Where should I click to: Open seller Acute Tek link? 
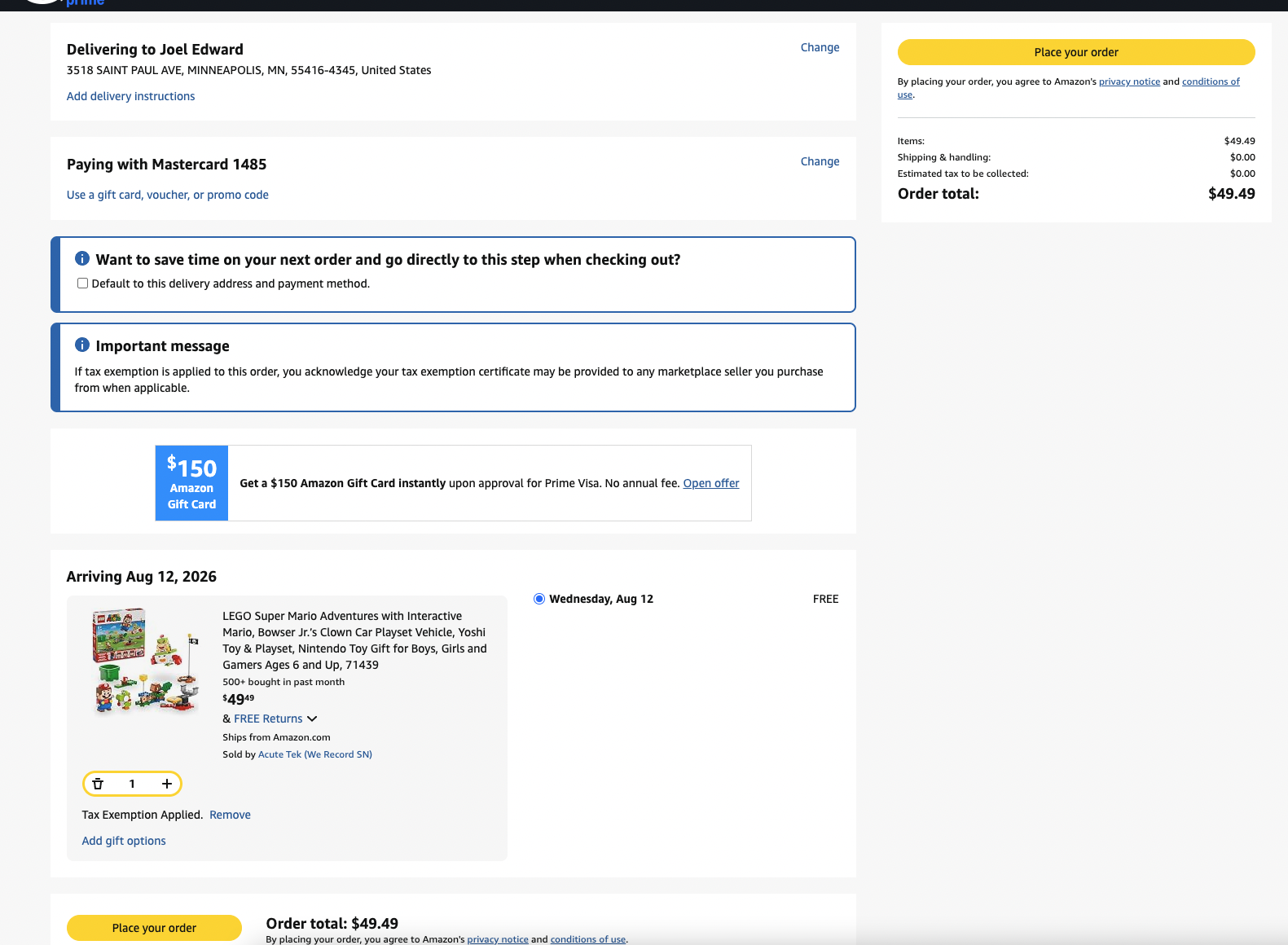pyautogui.click(x=314, y=754)
